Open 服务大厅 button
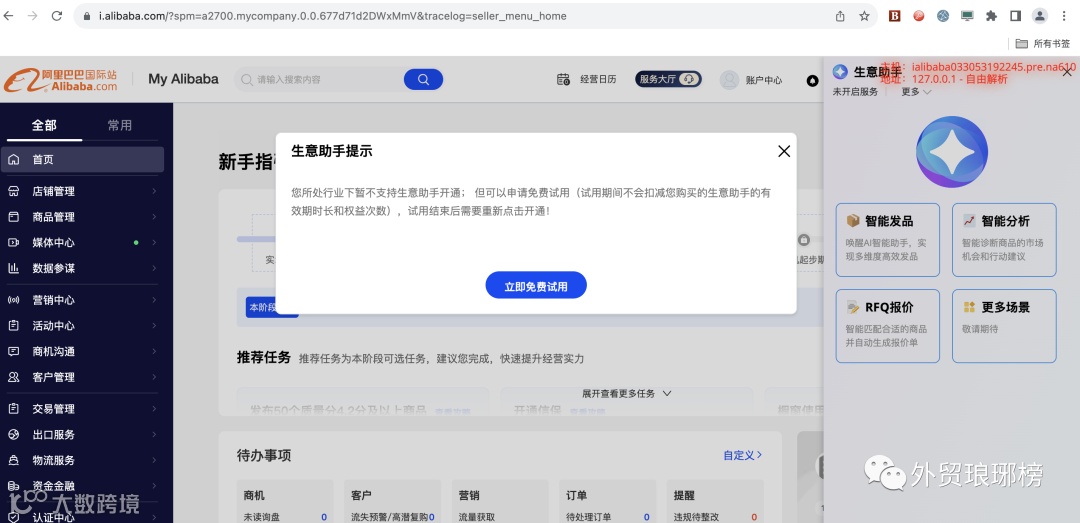This screenshot has height=523, width=1080. click(668, 79)
